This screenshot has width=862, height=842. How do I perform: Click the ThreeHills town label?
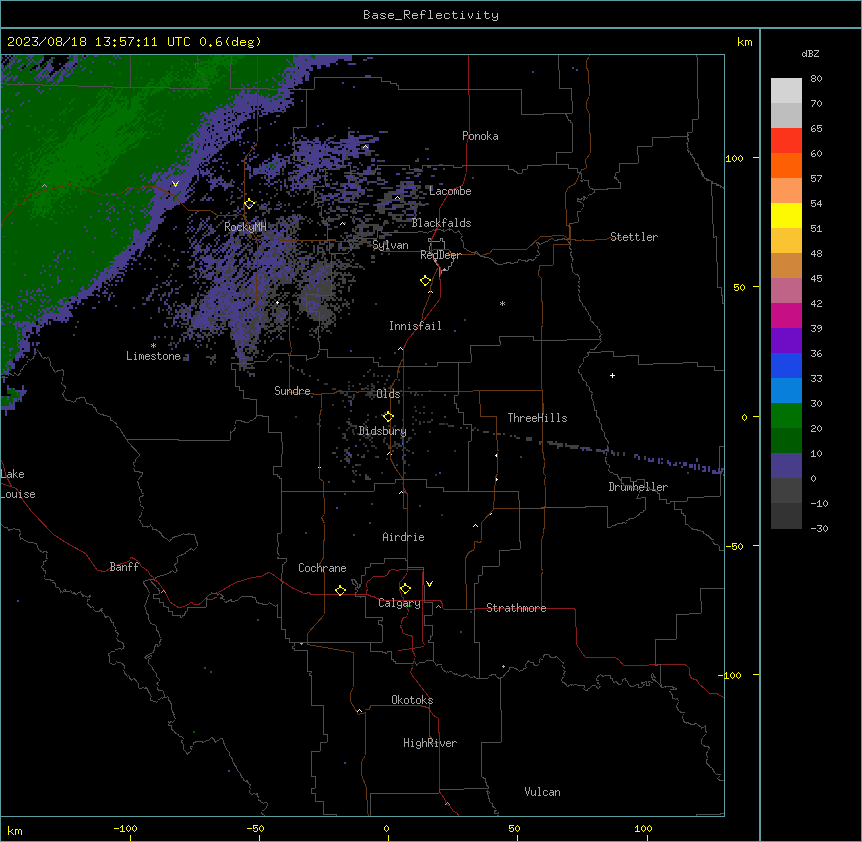click(x=537, y=418)
